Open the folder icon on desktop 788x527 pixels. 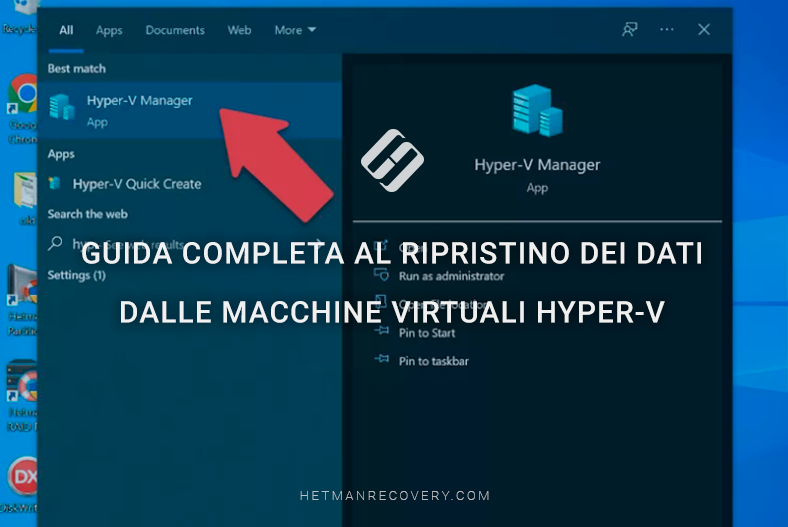[25, 190]
